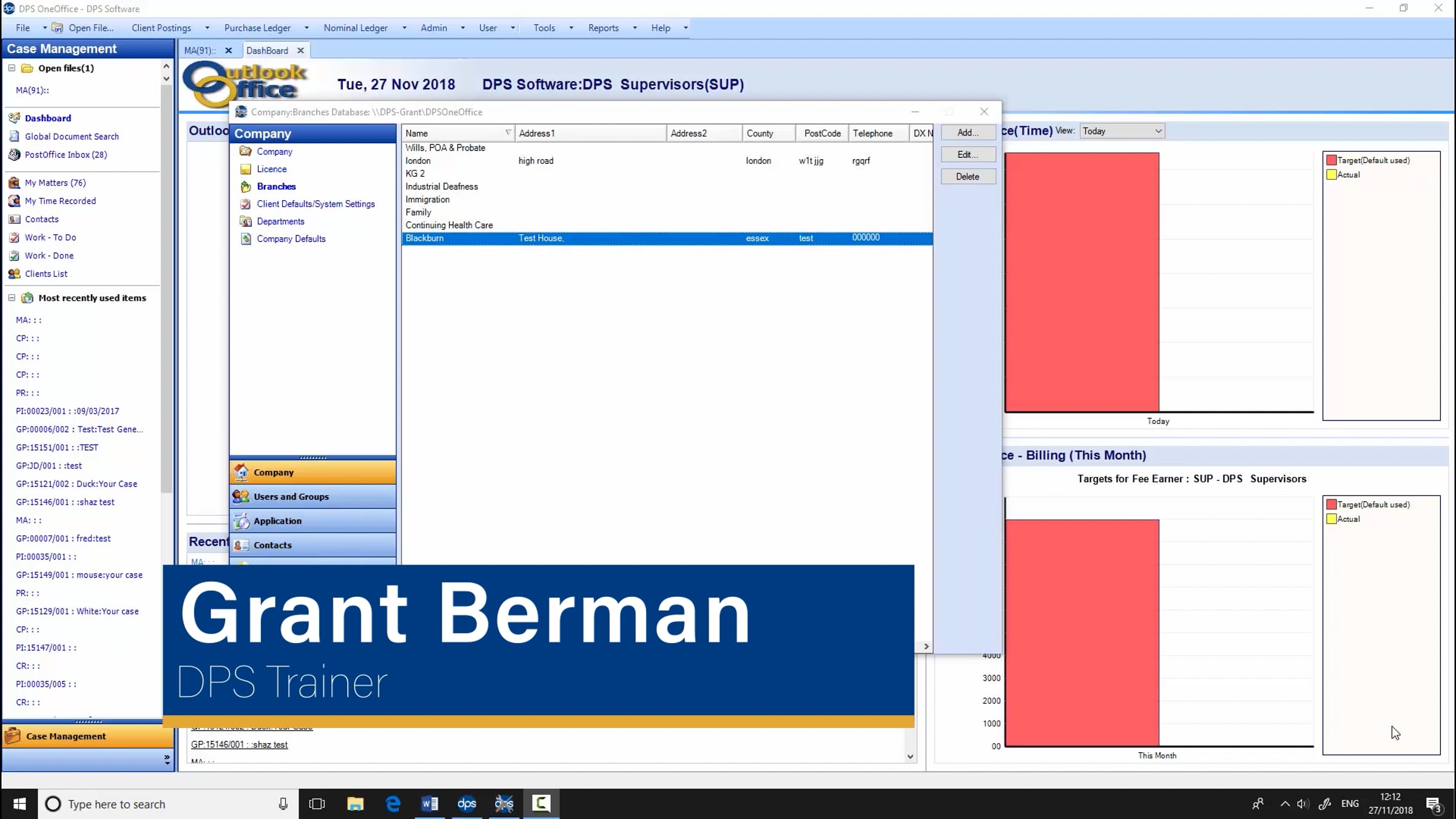Viewport: 1456px width, 819px height.
Task: Open the View dropdown showing Today
Action: 1122,131
